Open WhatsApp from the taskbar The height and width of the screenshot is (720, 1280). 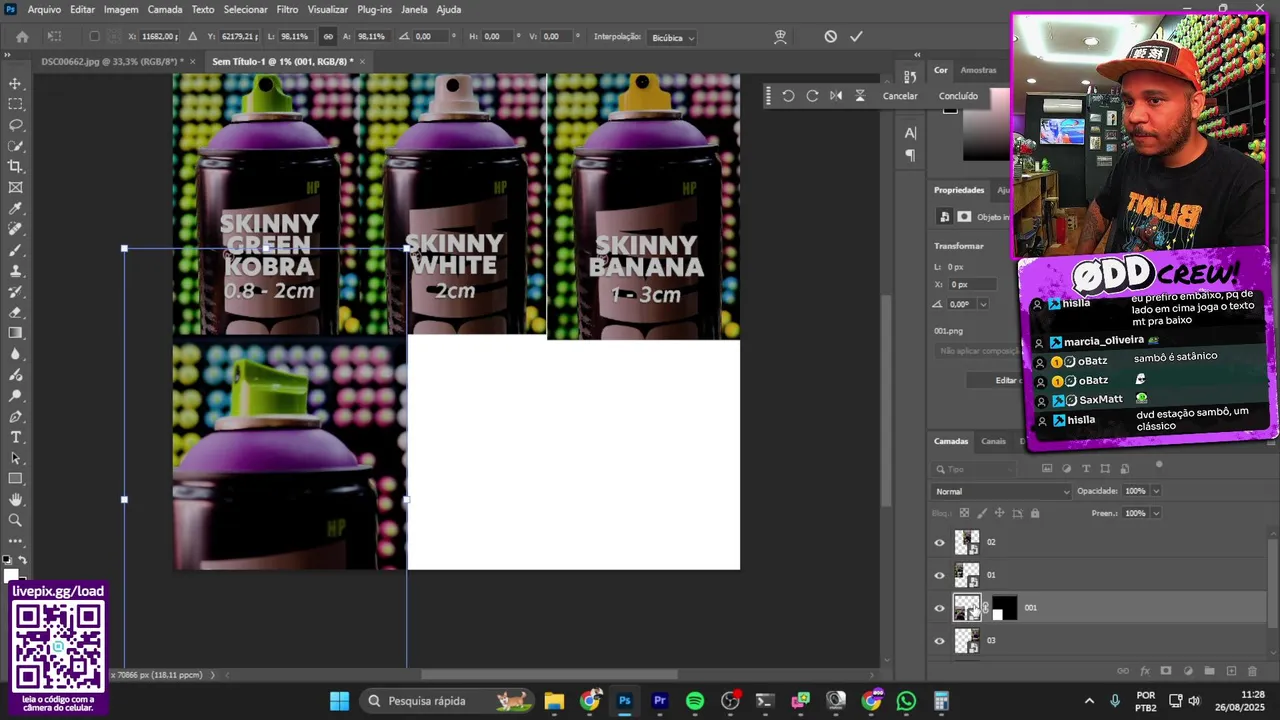(x=906, y=701)
